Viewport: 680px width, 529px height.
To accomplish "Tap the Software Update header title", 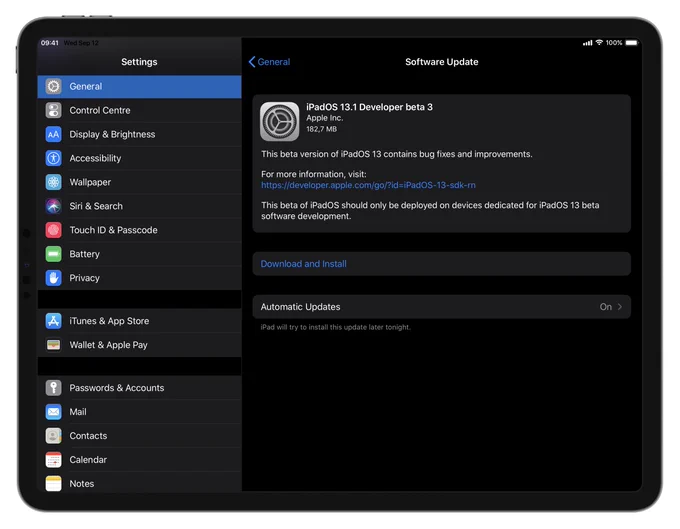I will coord(441,62).
